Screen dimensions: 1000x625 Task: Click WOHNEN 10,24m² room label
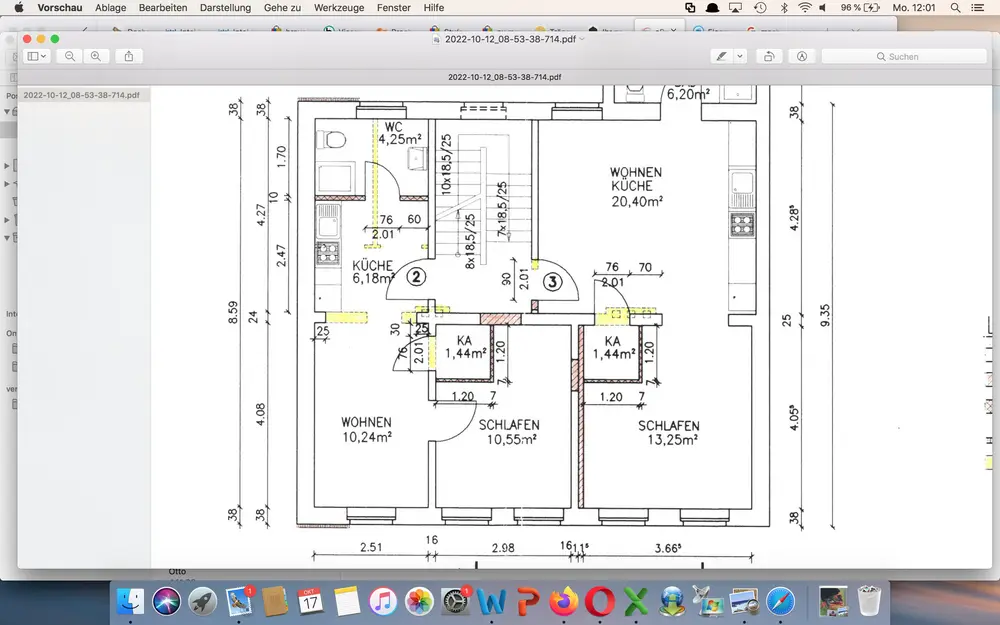pos(366,429)
